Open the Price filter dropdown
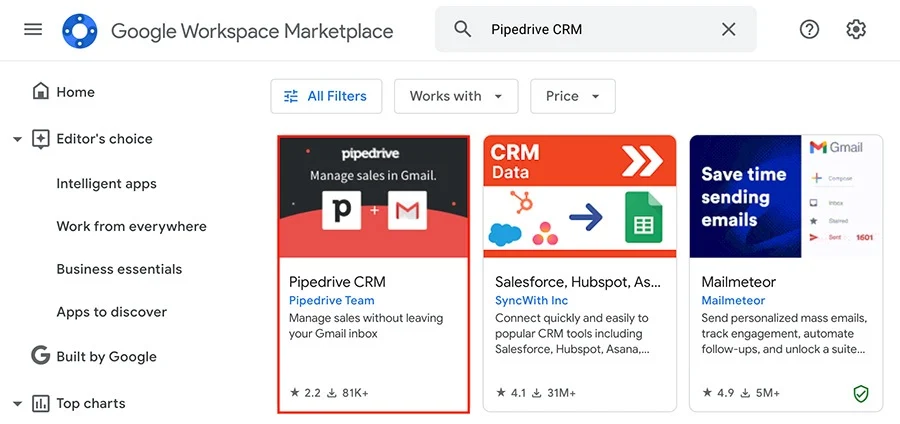The width and height of the screenshot is (900, 424). point(573,96)
